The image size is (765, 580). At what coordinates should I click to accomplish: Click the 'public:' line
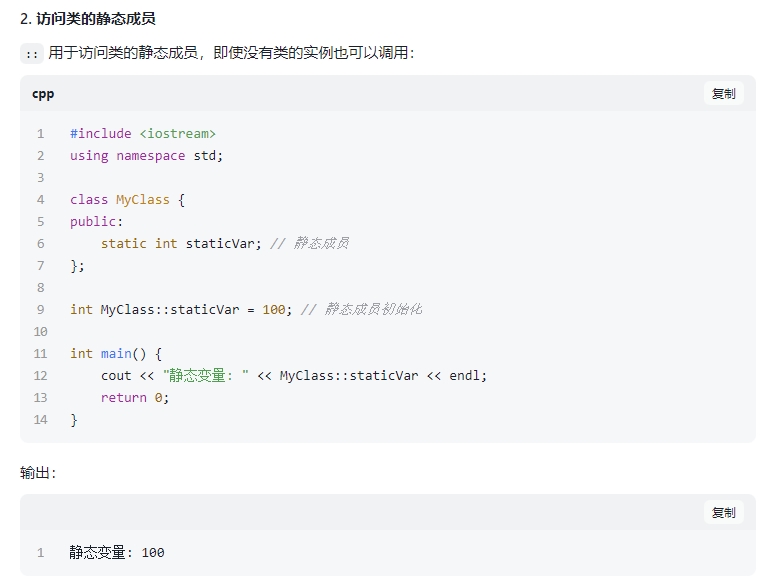(96, 221)
